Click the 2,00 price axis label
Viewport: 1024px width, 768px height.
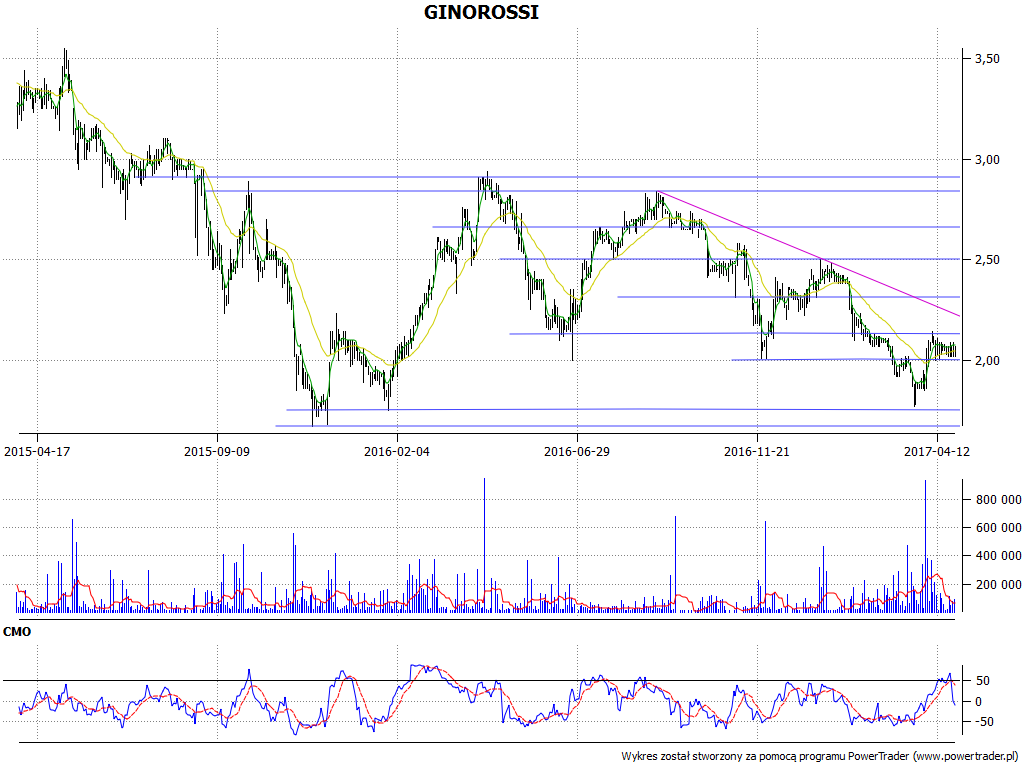click(x=987, y=360)
